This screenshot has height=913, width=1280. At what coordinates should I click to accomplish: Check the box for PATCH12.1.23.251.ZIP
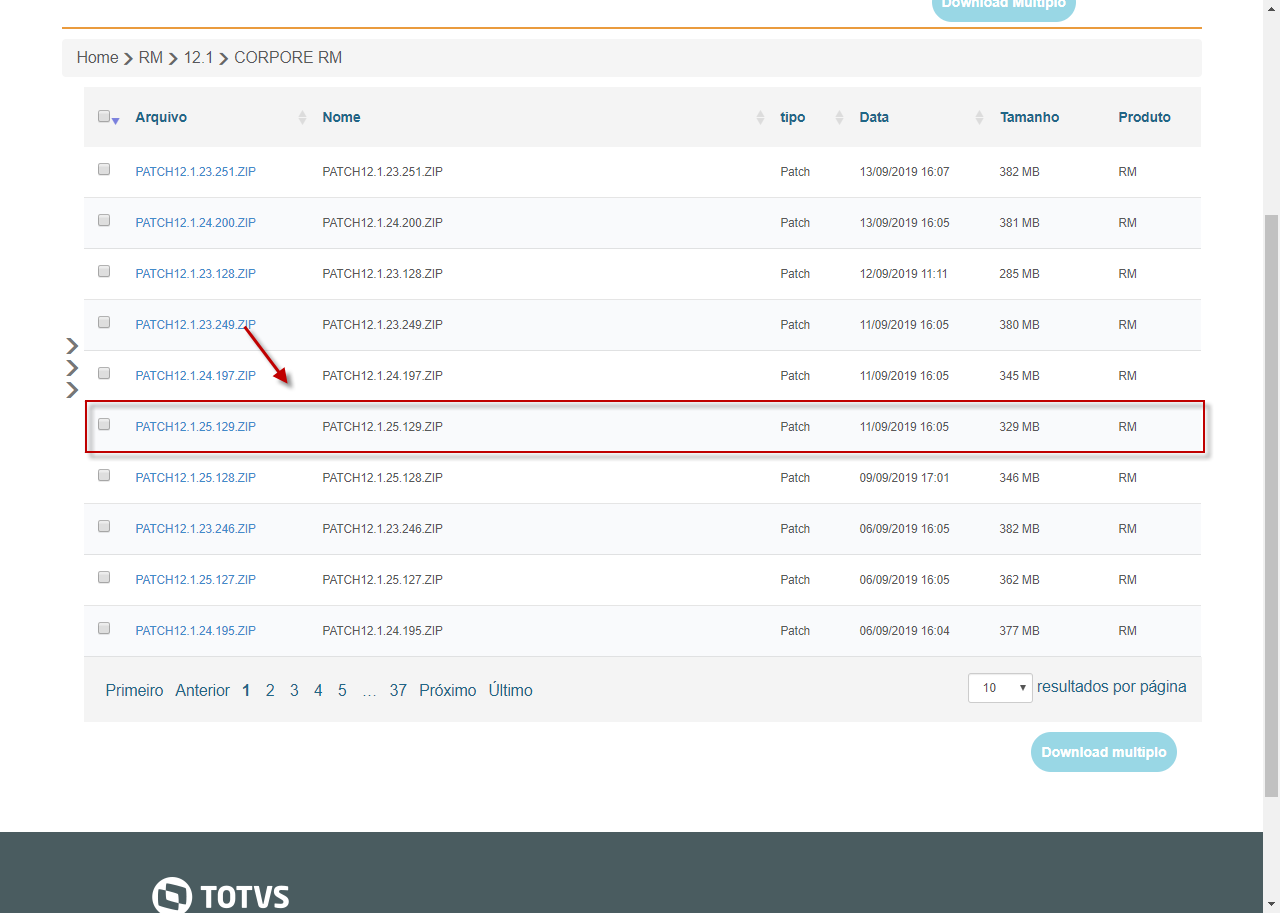[x=104, y=170]
